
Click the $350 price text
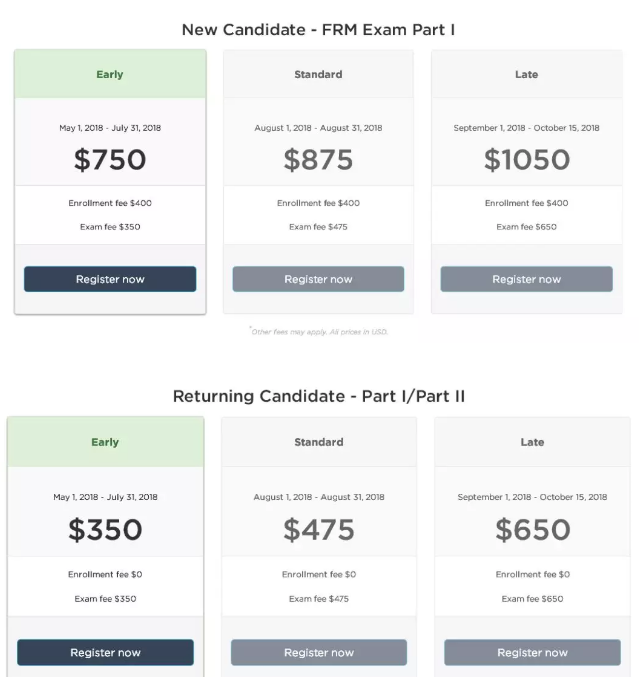(x=105, y=529)
